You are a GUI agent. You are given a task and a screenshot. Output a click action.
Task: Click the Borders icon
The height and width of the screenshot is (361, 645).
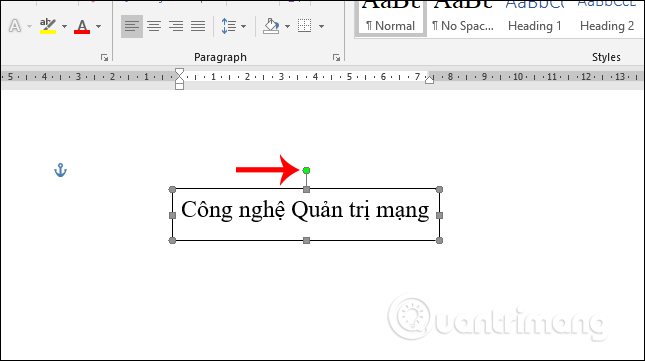tap(304, 26)
